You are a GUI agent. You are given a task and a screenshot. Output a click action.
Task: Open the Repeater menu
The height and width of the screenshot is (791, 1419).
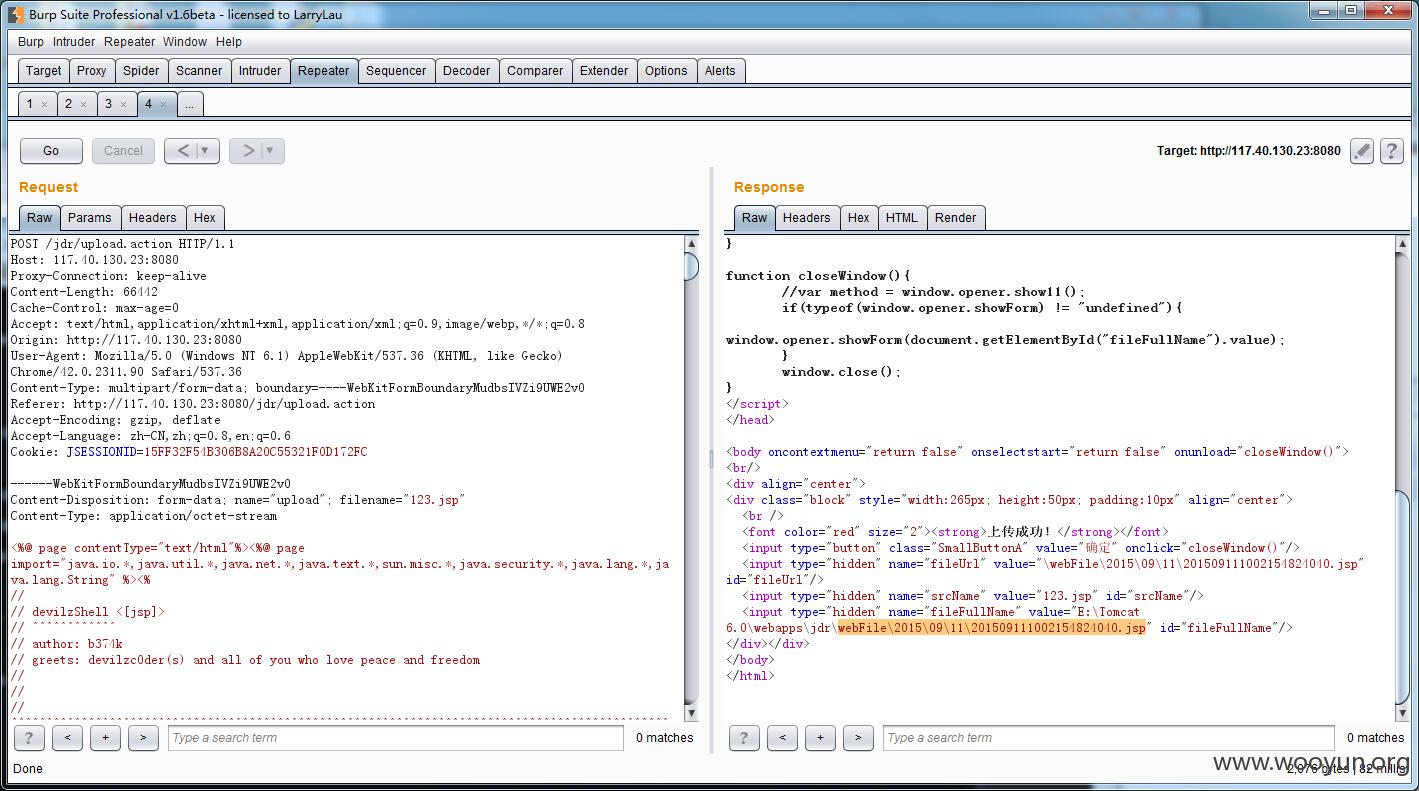(130, 42)
